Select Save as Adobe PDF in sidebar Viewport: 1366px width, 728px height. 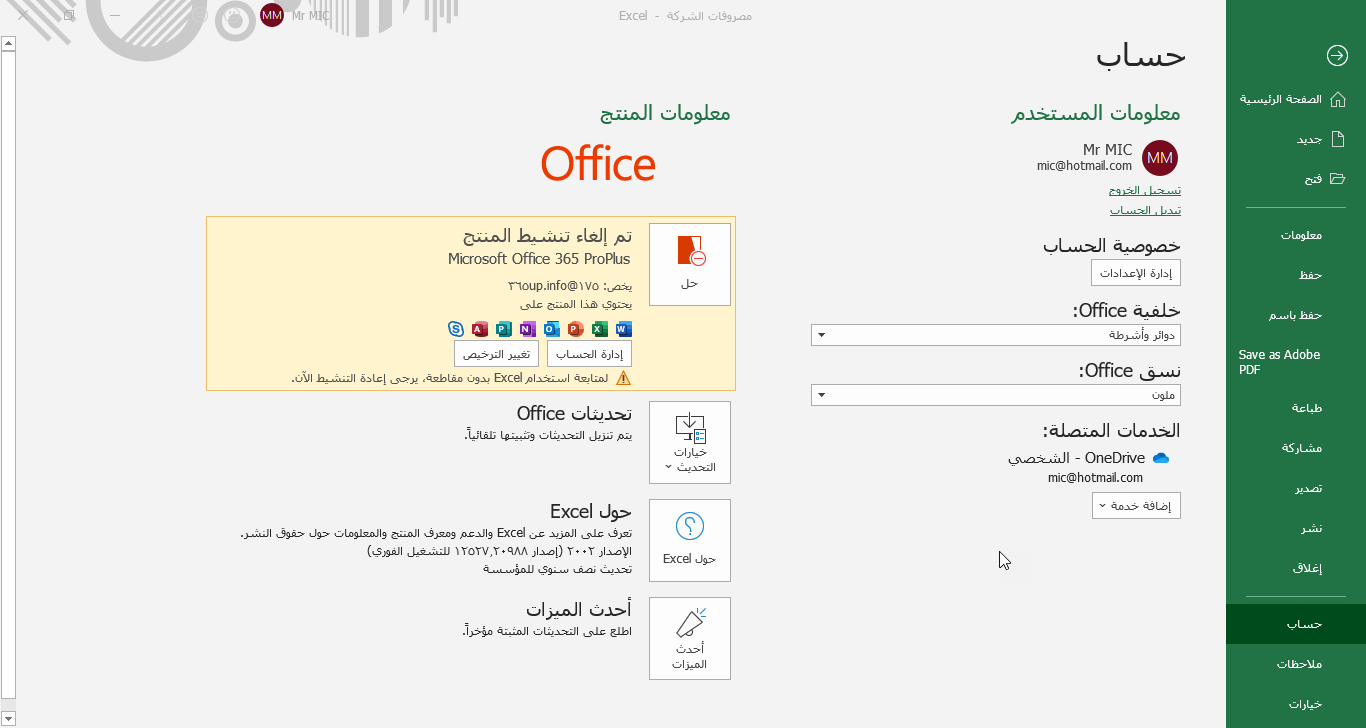(x=1296, y=362)
